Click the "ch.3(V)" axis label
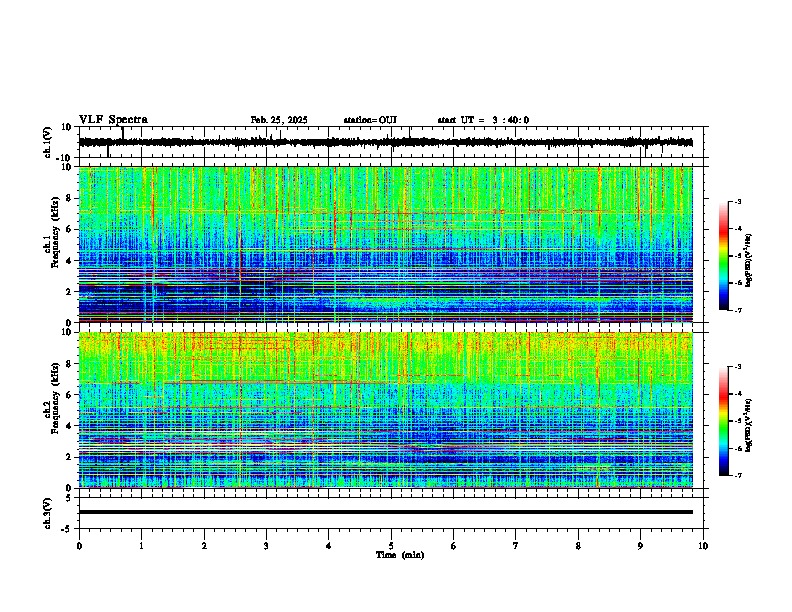 pos(48,513)
